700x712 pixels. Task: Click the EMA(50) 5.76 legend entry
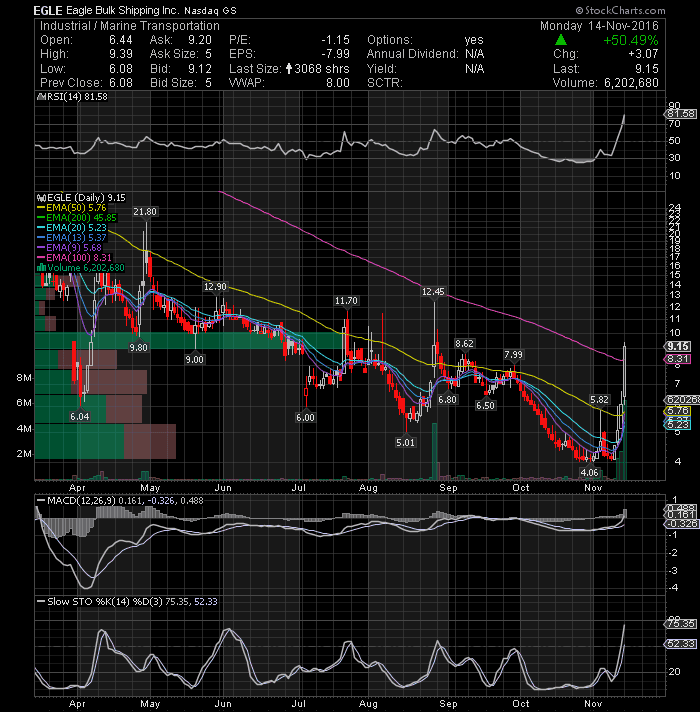coord(72,208)
